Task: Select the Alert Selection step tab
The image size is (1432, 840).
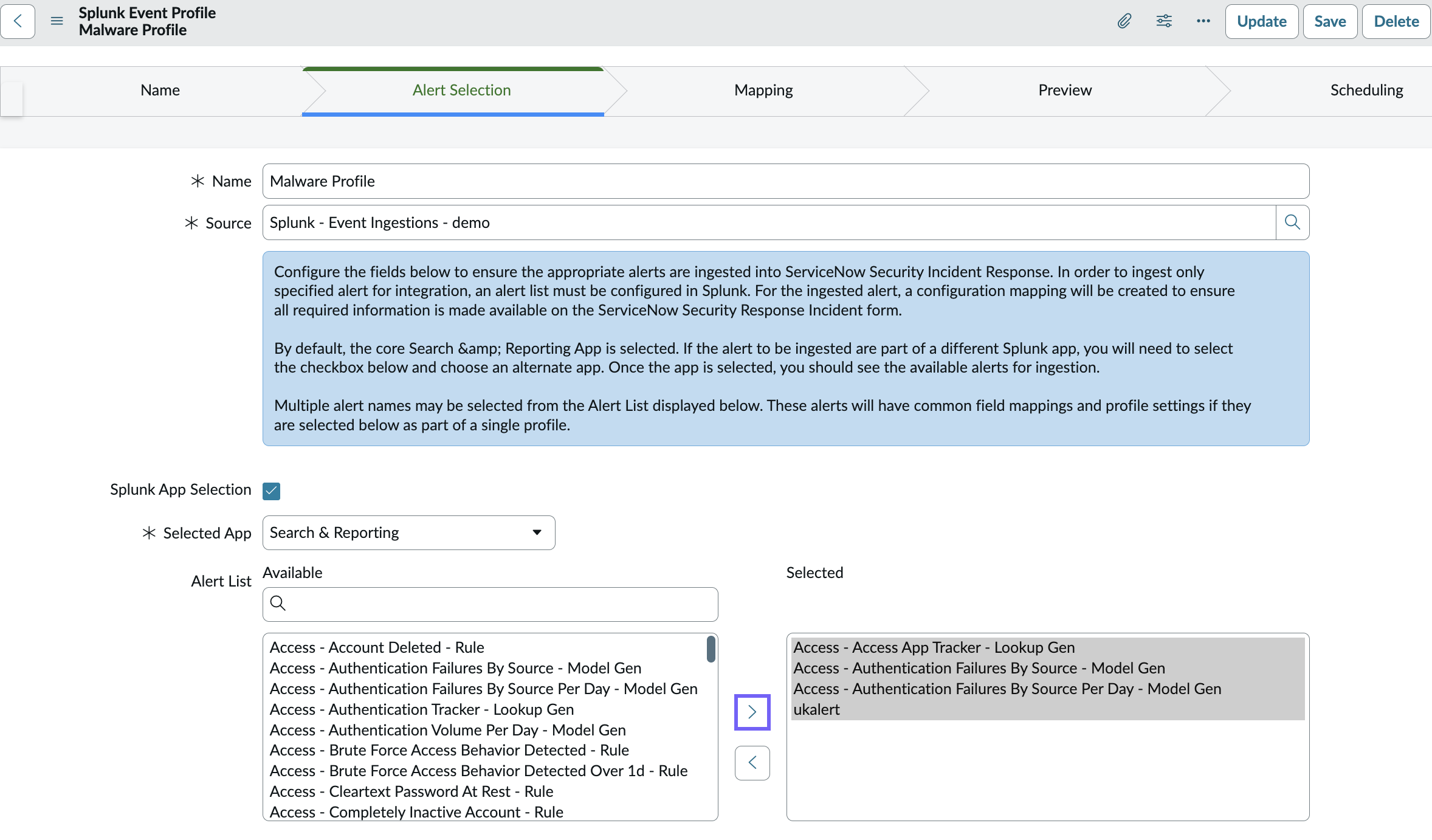Action: tap(462, 91)
